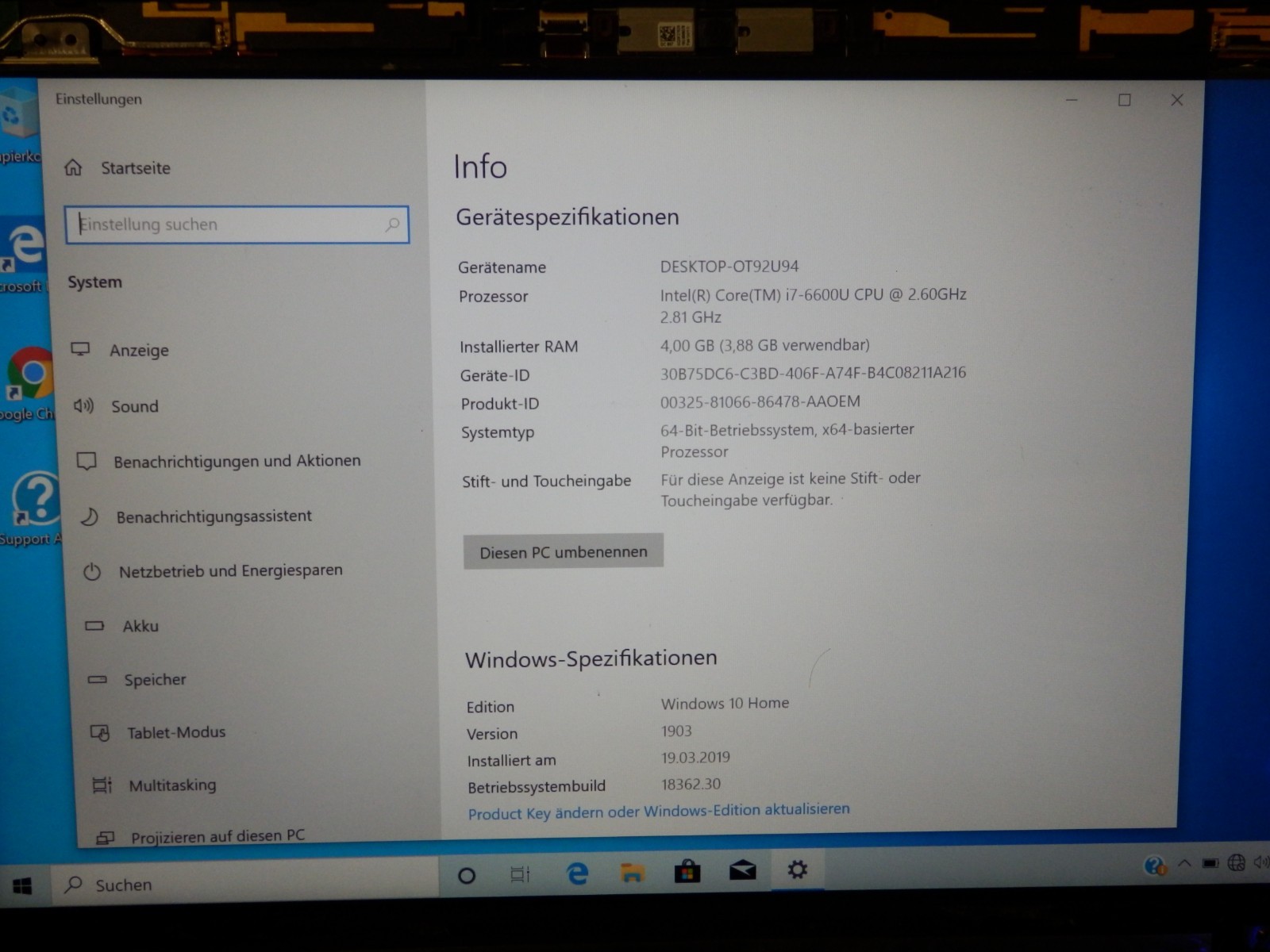Click the Sound speaker icon
The image size is (1270, 952).
point(83,406)
